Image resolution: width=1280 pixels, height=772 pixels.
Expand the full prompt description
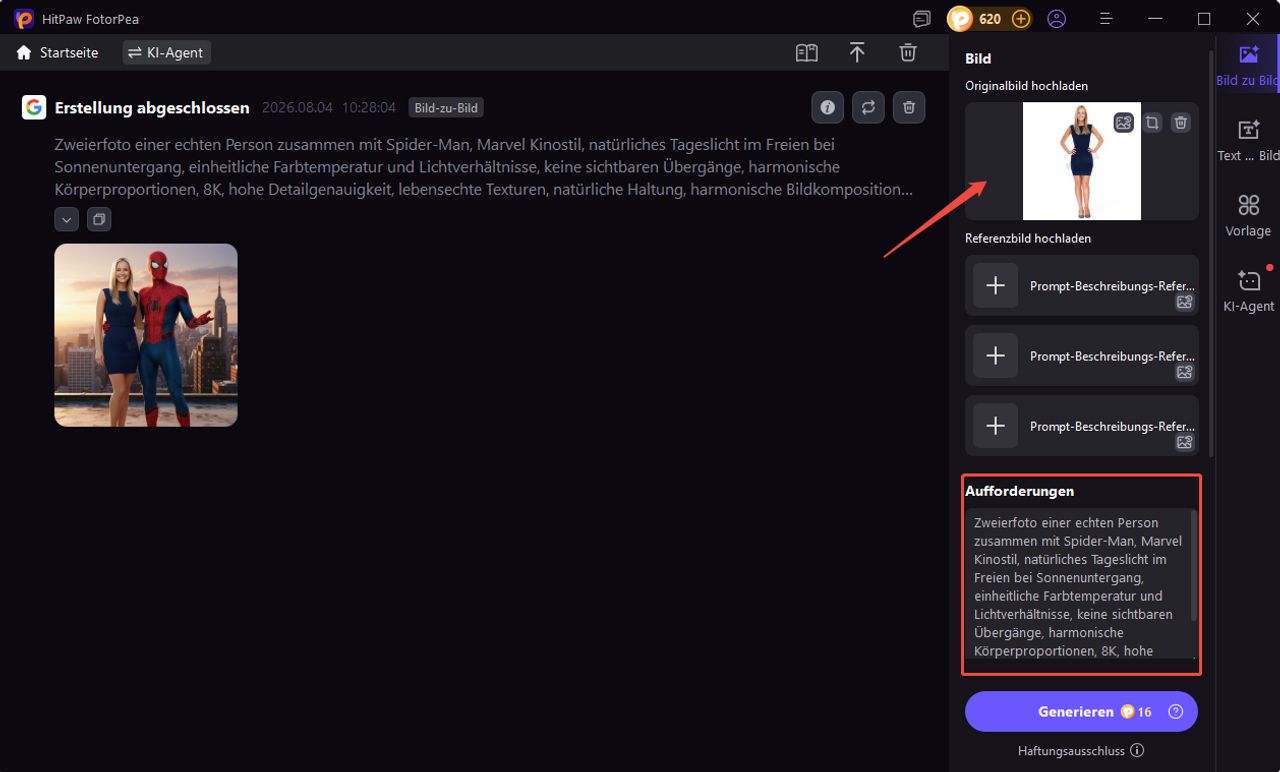coord(66,219)
